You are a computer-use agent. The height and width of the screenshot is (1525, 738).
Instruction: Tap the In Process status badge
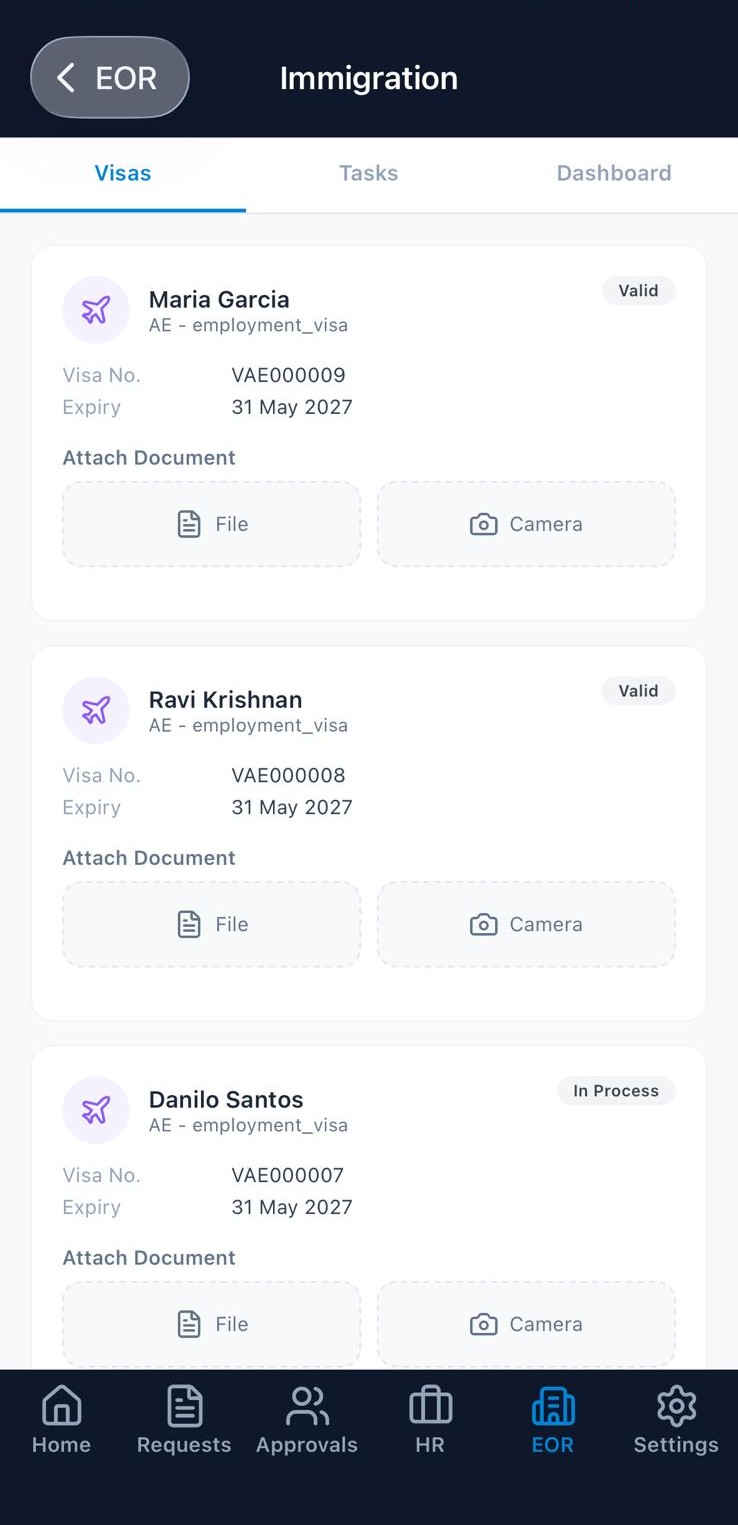click(x=616, y=1091)
